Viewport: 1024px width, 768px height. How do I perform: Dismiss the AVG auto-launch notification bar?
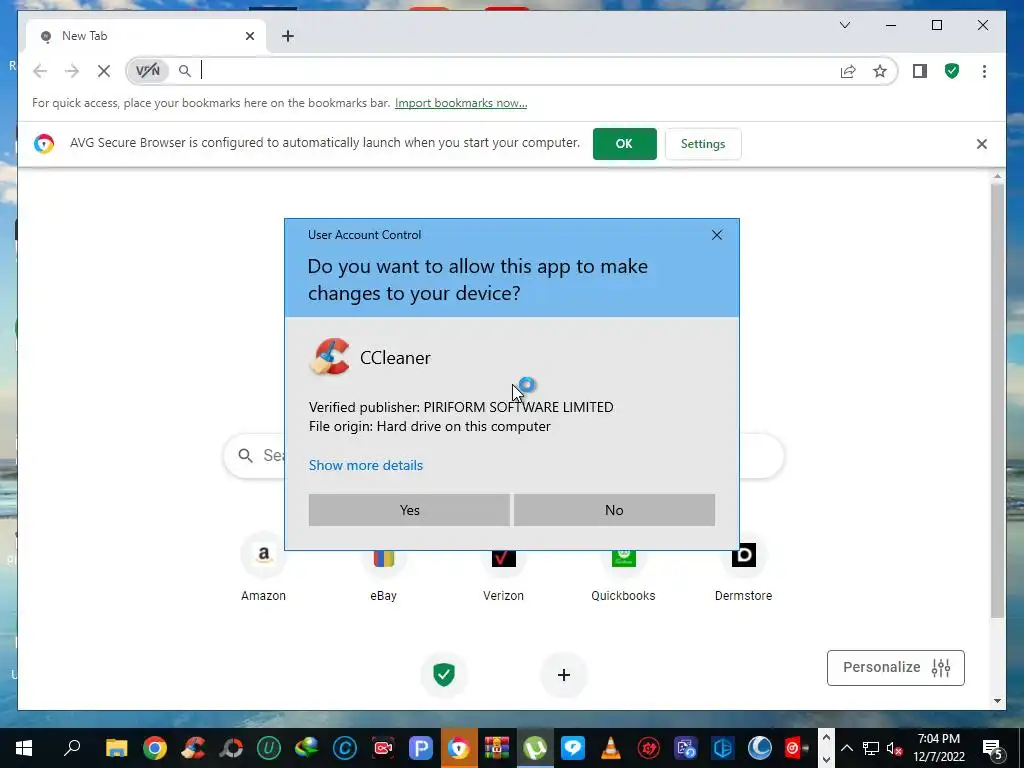coord(982,144)
